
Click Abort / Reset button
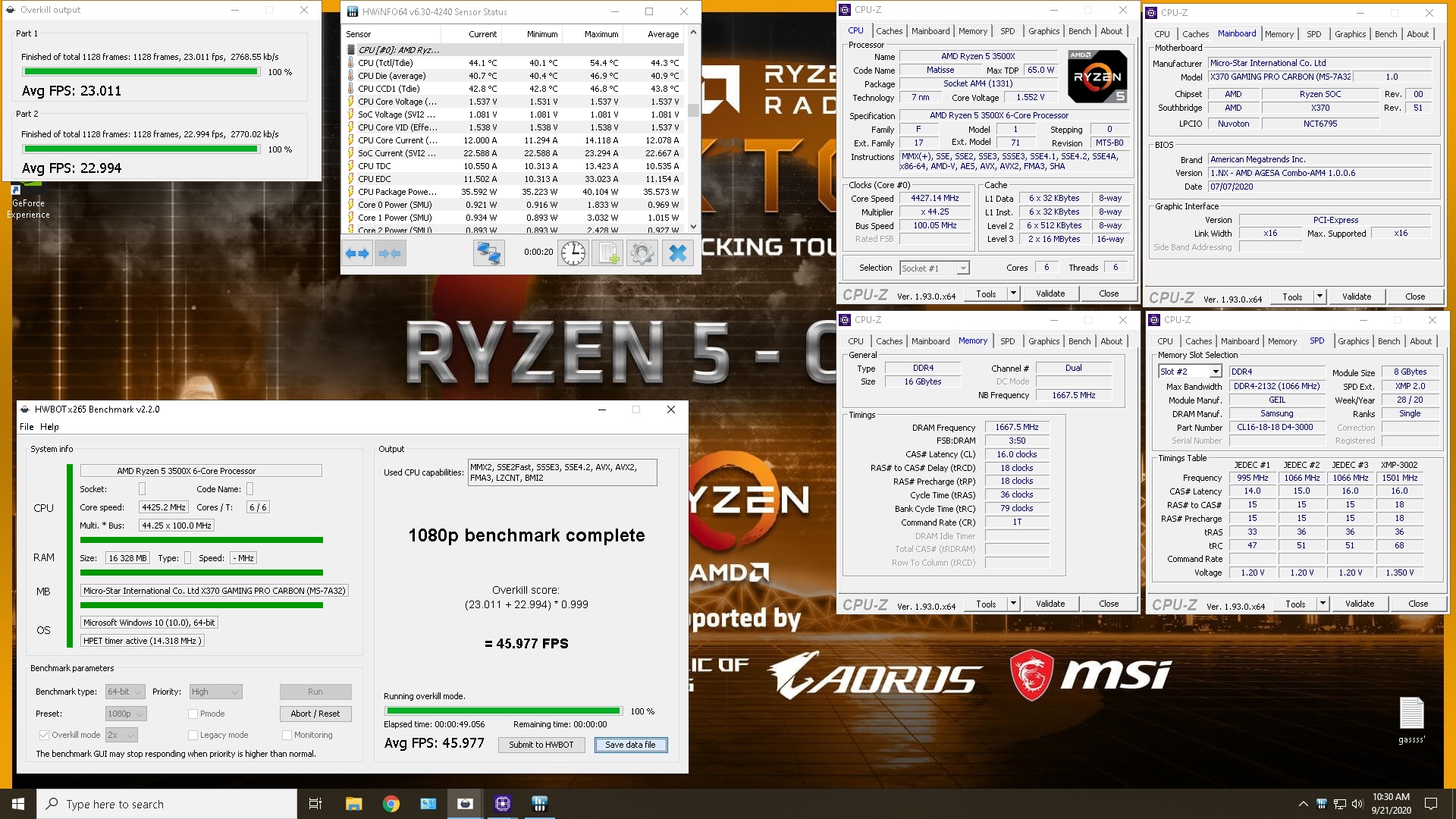pos(315,714)
